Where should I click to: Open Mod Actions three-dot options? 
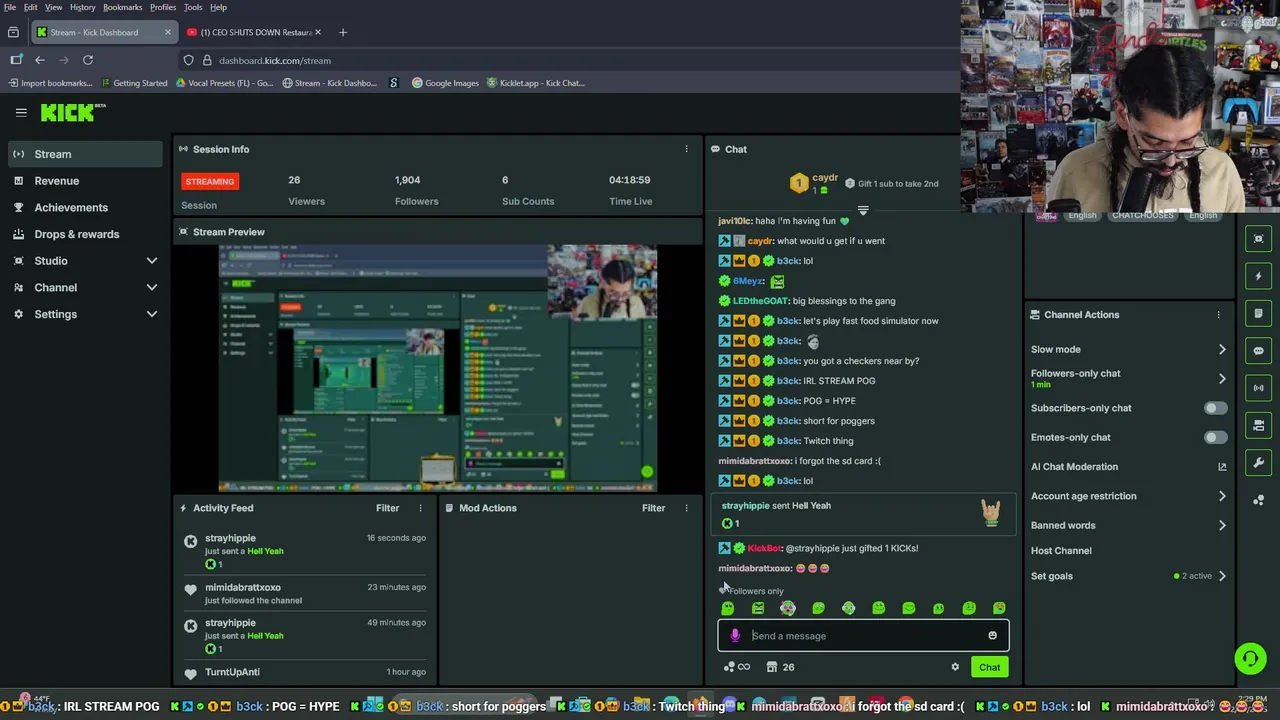686,508
